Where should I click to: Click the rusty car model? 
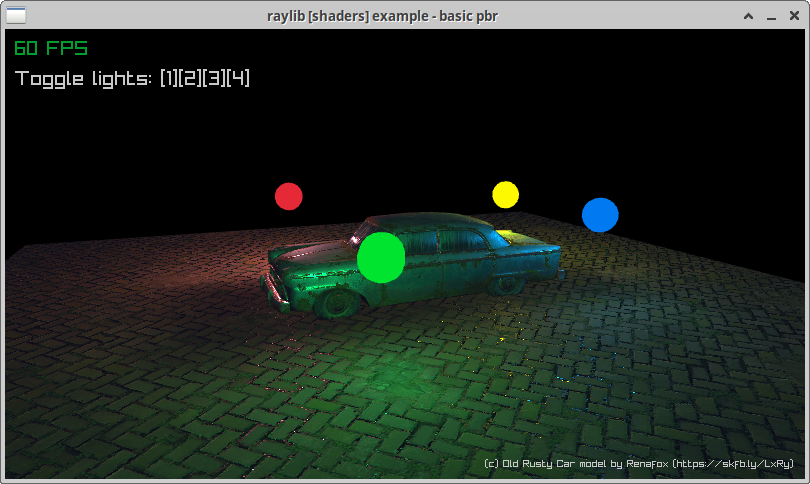coord(413,265)
